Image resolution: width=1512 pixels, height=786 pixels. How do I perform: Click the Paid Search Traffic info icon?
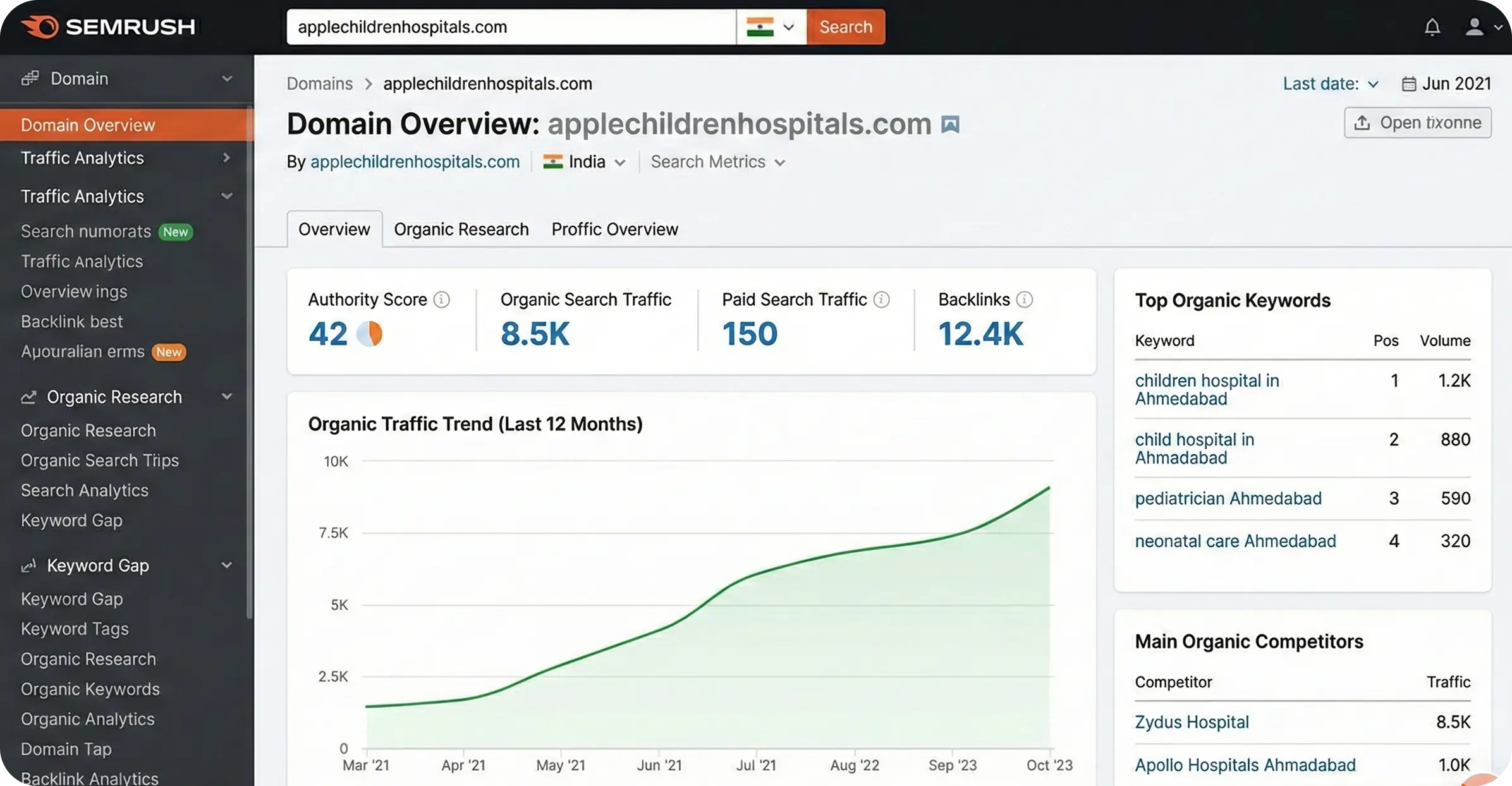click(881, 299)
